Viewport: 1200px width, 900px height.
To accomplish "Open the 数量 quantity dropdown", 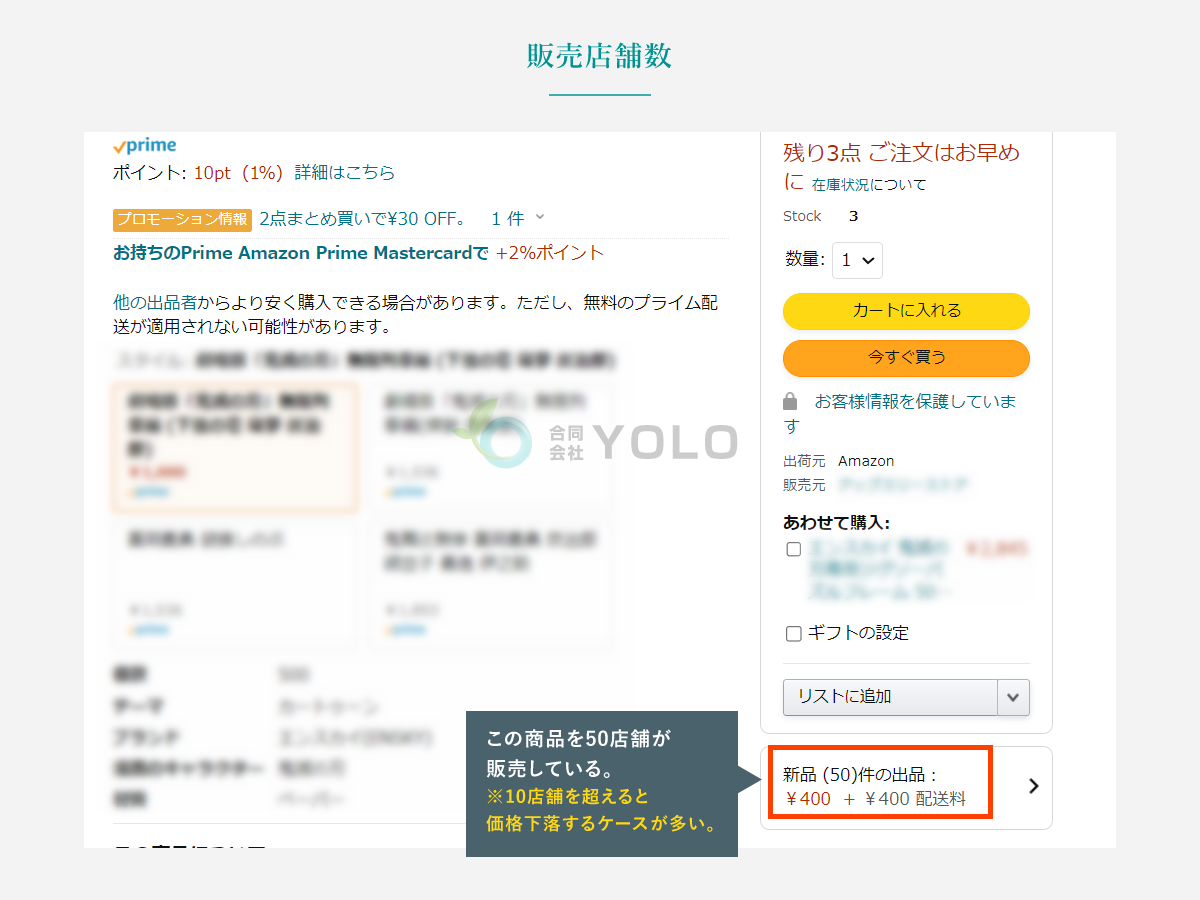I will coord(858,260).
